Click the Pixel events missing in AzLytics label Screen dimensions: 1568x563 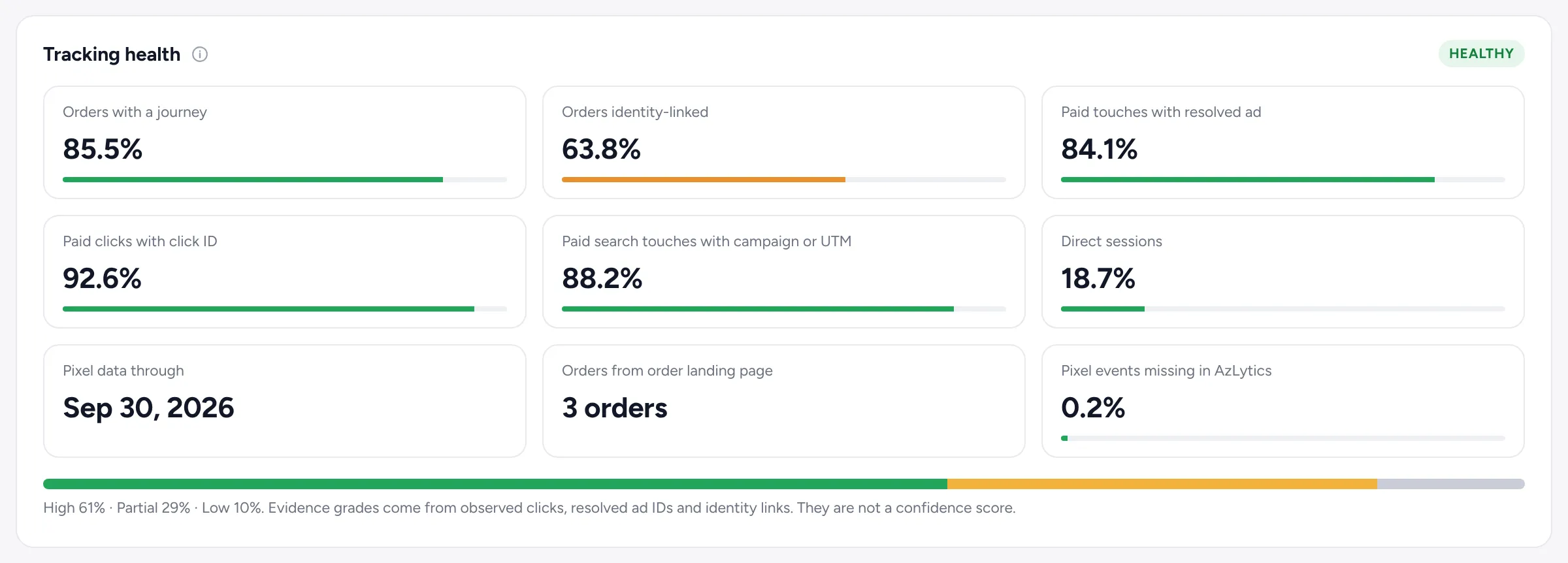coord(1166,371)
